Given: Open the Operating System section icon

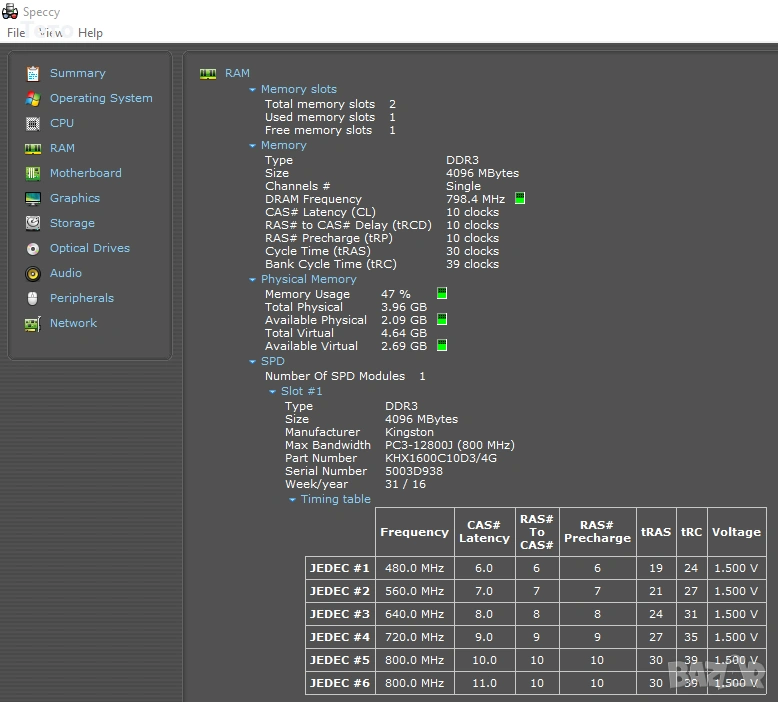Looking at the screenshot, I should pos(33,98).
